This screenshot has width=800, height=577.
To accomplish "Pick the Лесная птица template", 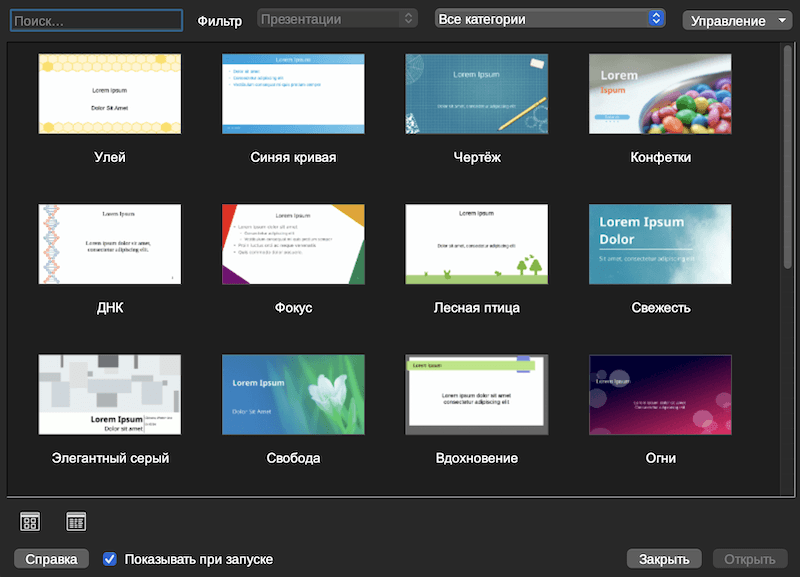I will [477, 245].
